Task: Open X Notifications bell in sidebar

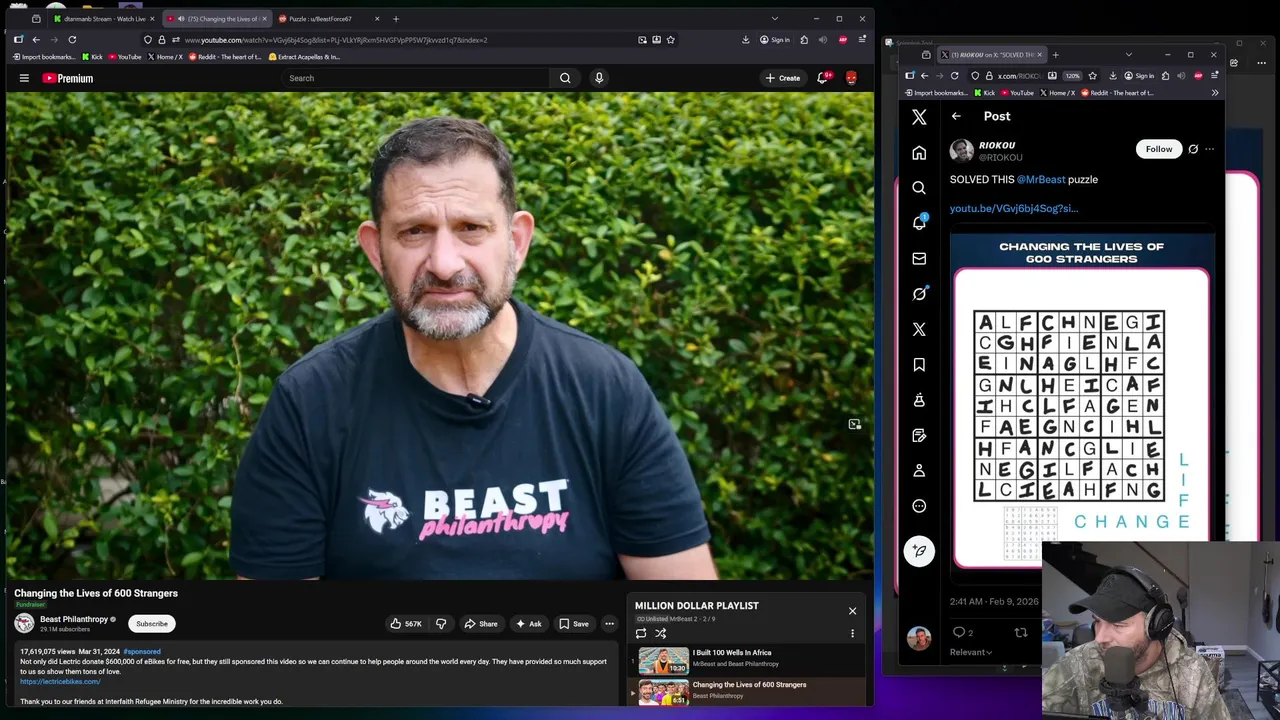Action: tap(919, 223)
